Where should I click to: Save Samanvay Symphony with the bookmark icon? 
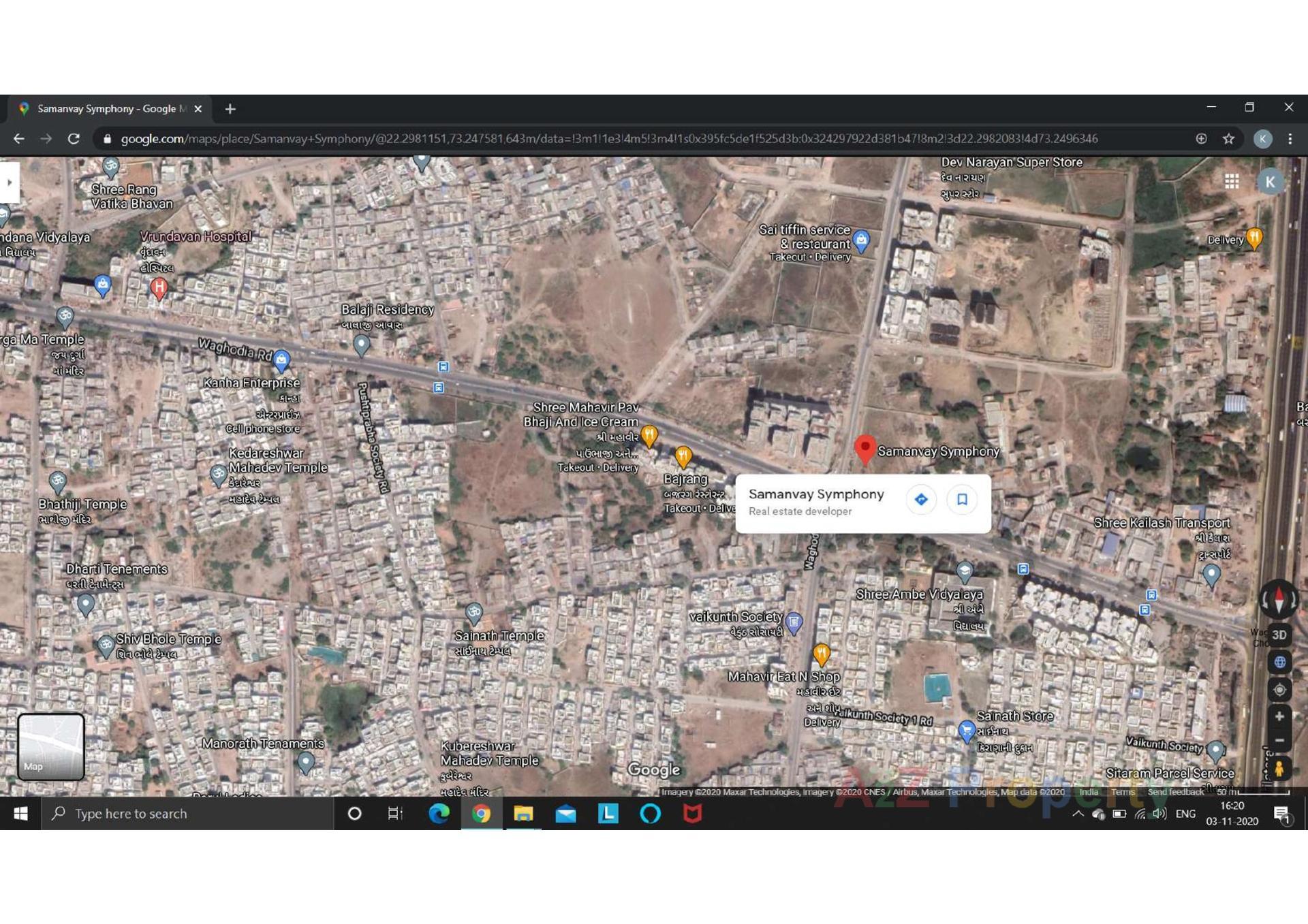(962, 500)
